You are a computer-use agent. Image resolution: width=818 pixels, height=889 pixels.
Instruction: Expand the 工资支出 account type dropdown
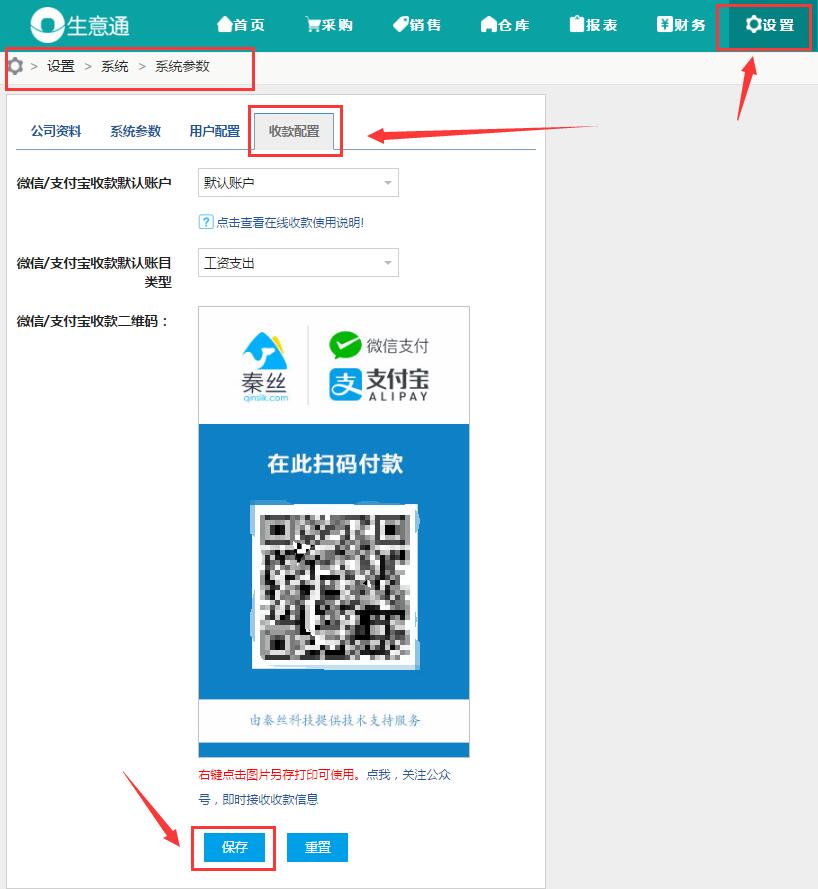pos(298,263)
